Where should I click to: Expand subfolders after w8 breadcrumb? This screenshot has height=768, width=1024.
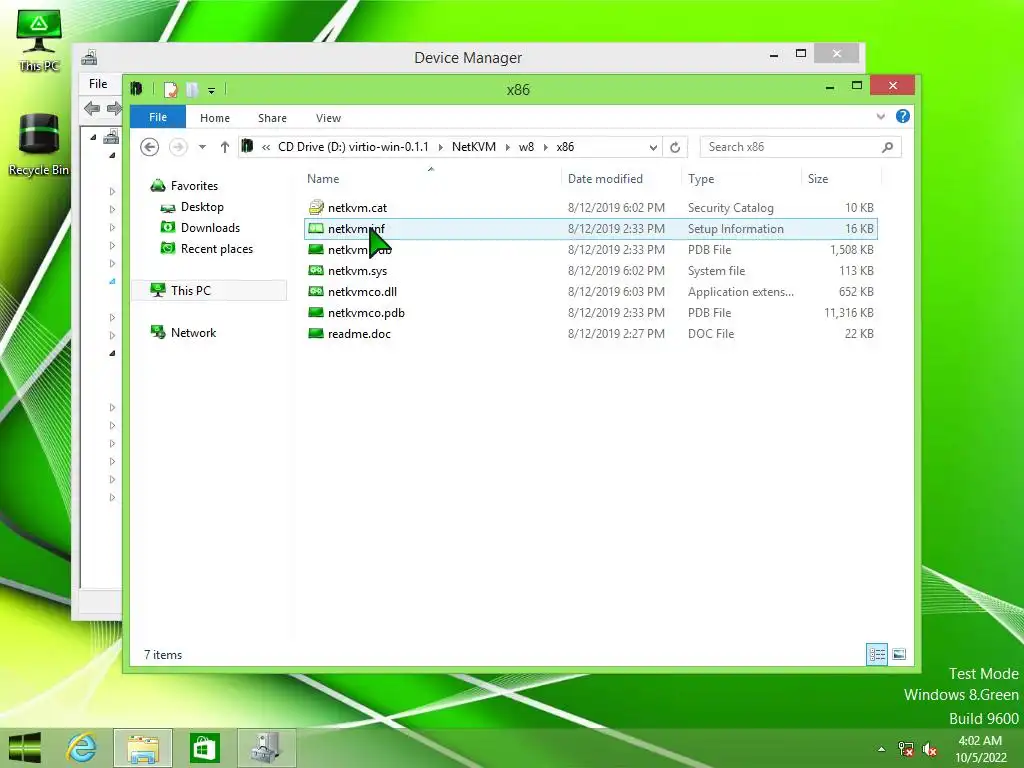(545, 147)
